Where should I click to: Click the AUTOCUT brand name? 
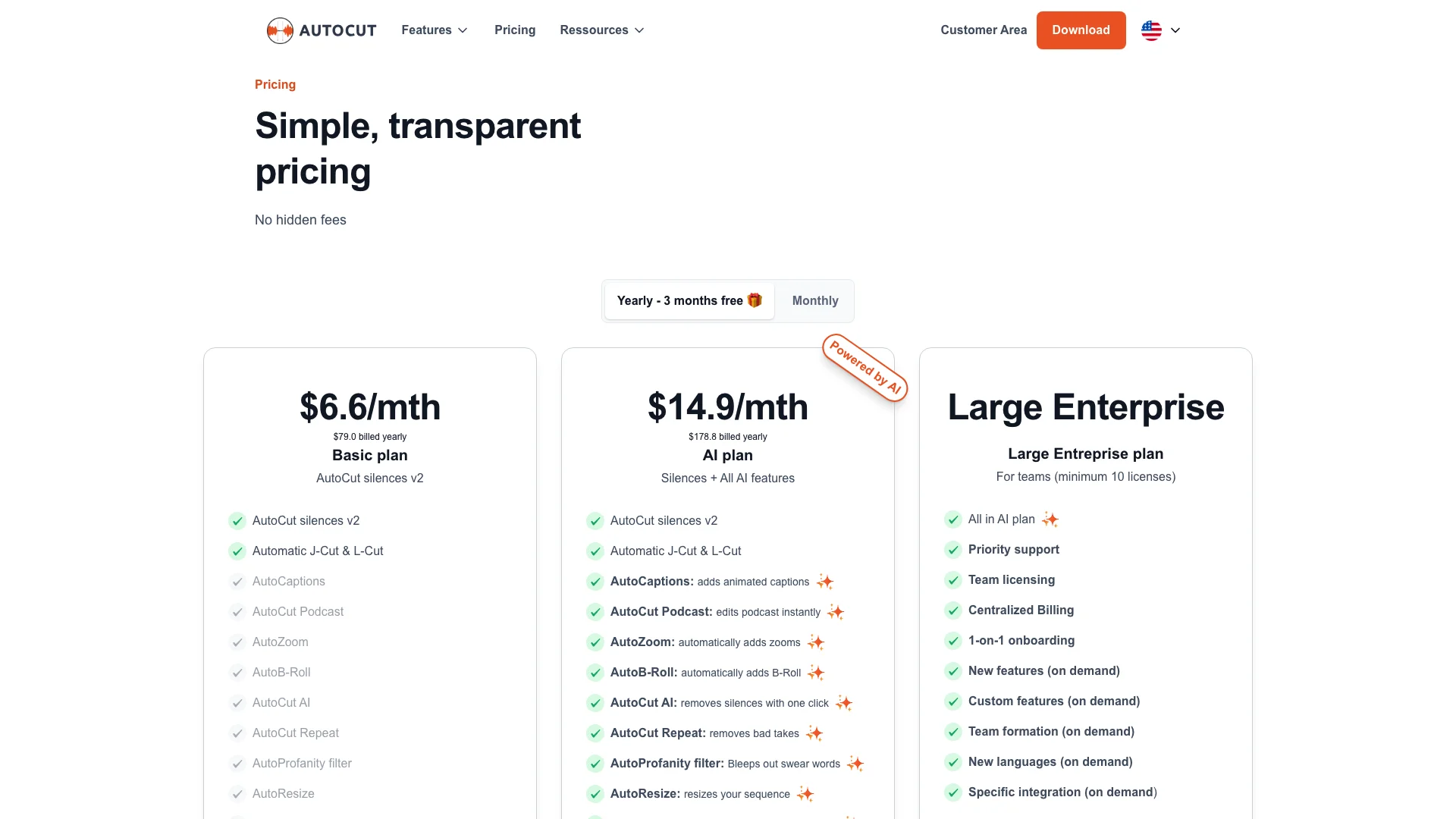(338, 30)
